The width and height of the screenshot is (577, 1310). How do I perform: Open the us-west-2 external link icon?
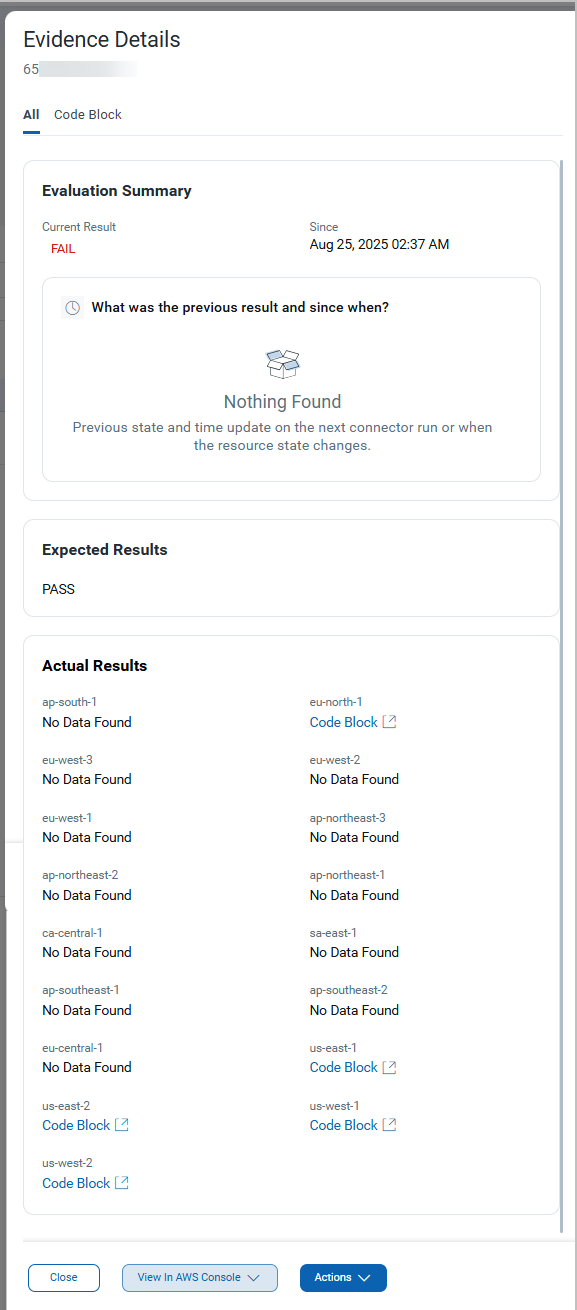(x=121, y=1182)
